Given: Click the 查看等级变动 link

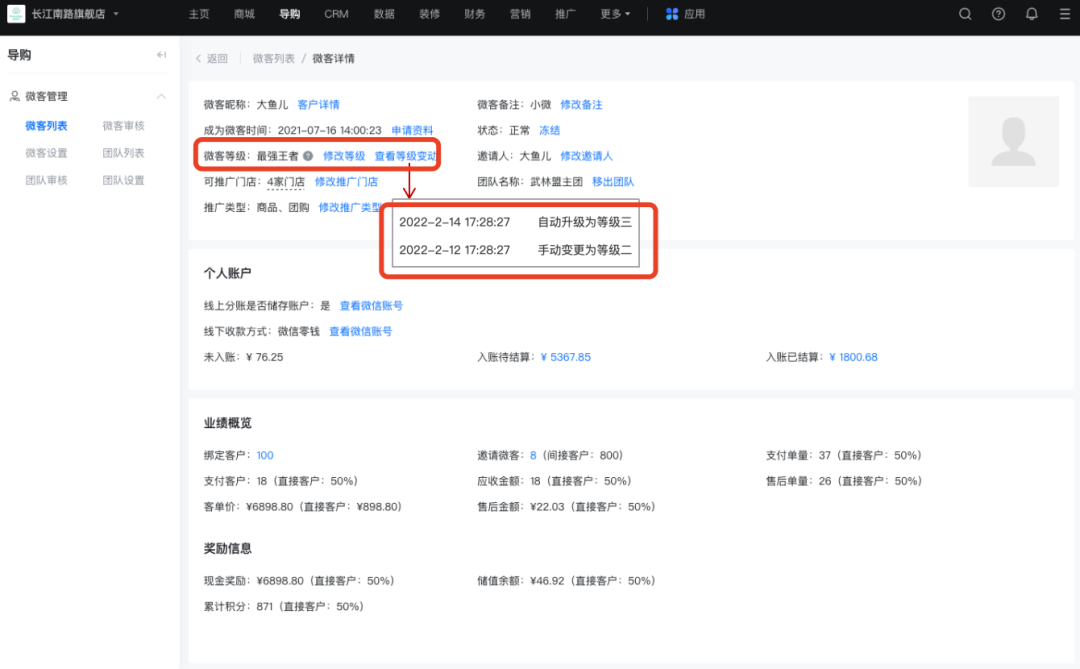Looking at the screenshot, I should [406, 156].
